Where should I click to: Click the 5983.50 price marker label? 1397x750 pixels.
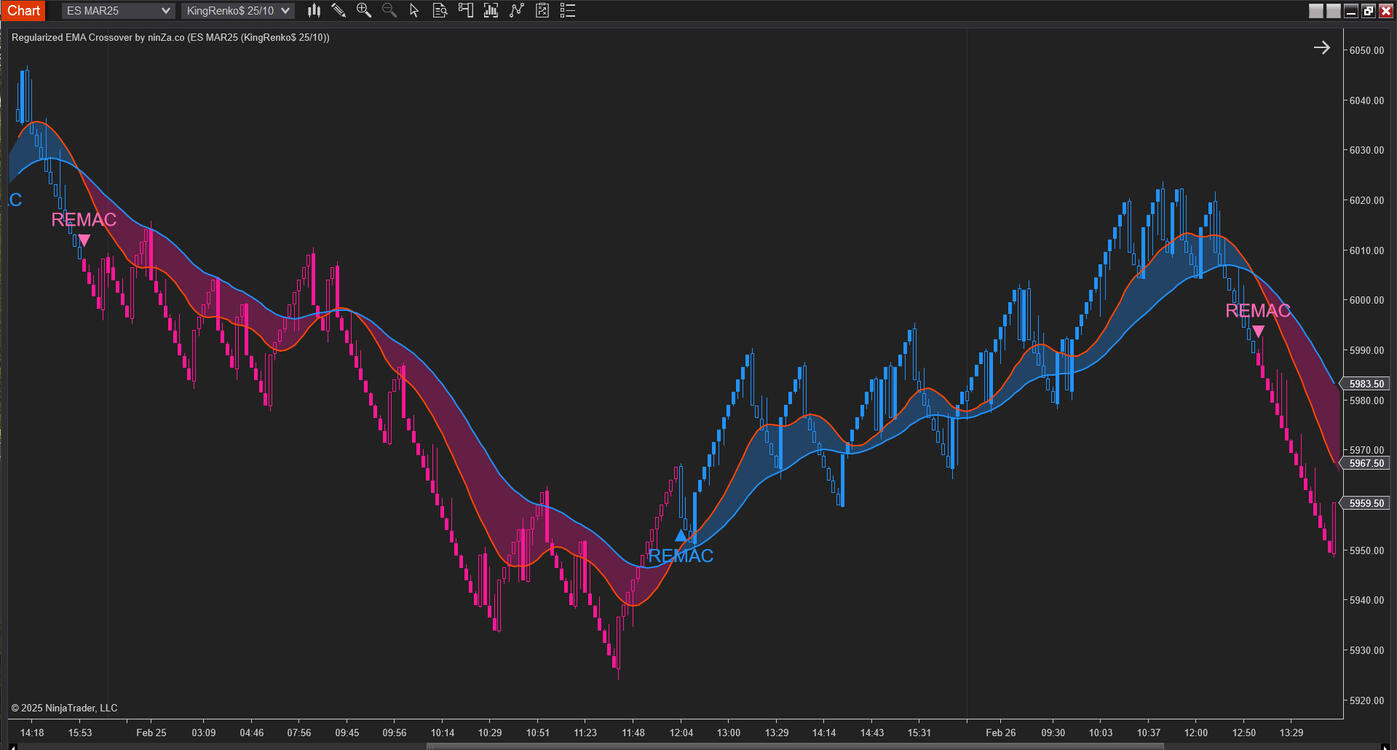coord(1367,384)
